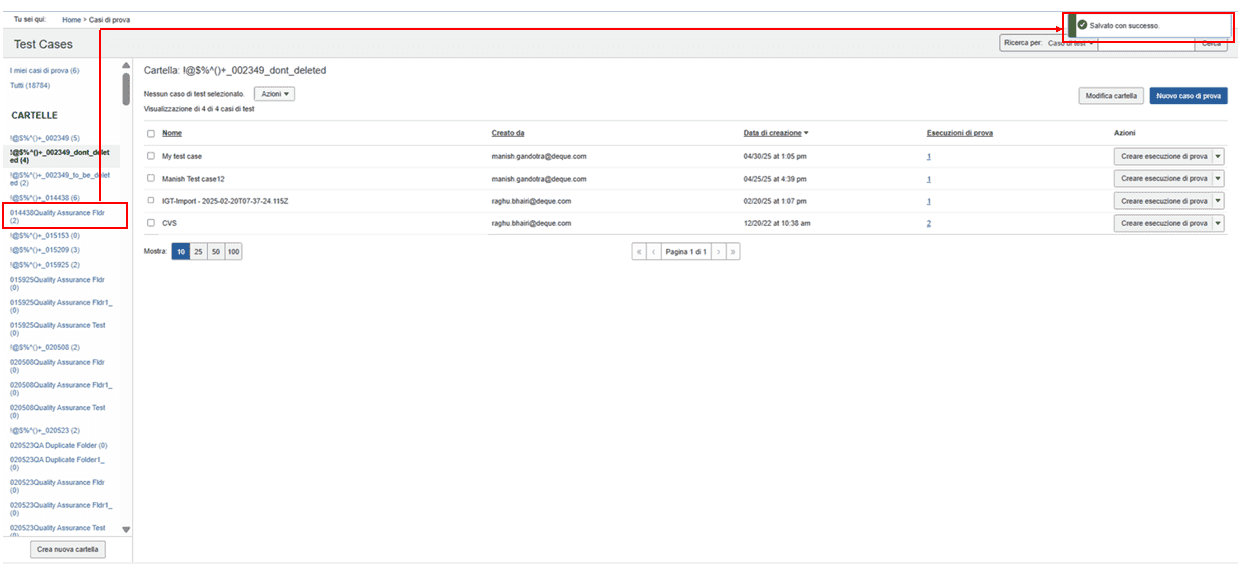Click sort arrow beside Data di creazione
The width and height of the screenshot is (1242, 566).
coord(807,133)
